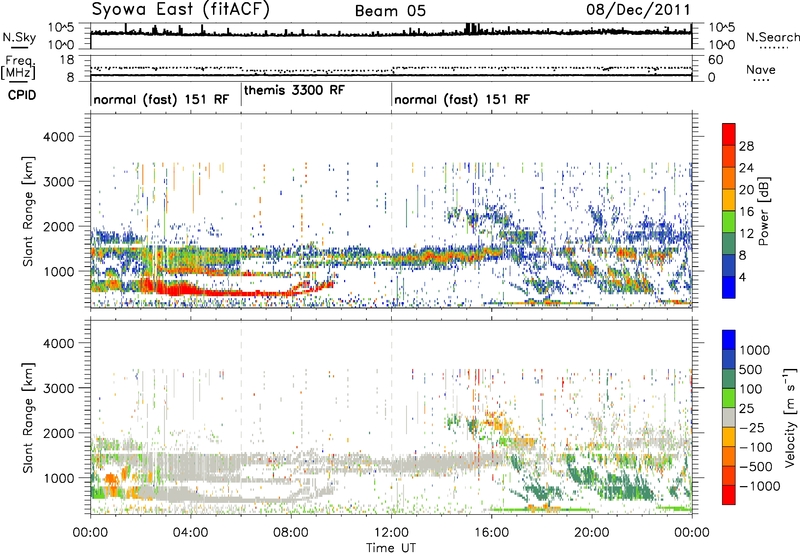Viewport: 800px width, 554px height.
Task: Click the '2000' tick of the power panel
Action: (59, 226)
